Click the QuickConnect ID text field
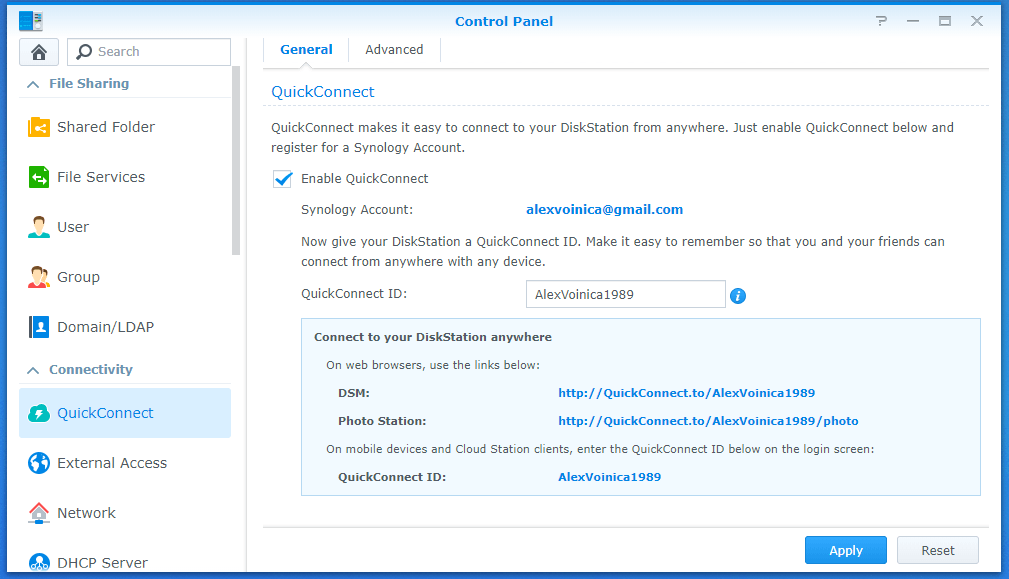The width and height of the screenshot is (1009, 579). [x=625, y=294]
